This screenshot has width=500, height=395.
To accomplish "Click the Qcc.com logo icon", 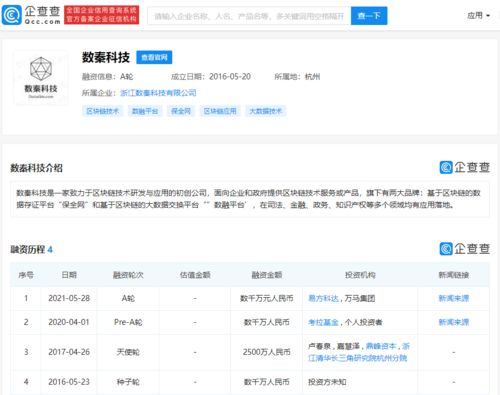I will [11, 15].
